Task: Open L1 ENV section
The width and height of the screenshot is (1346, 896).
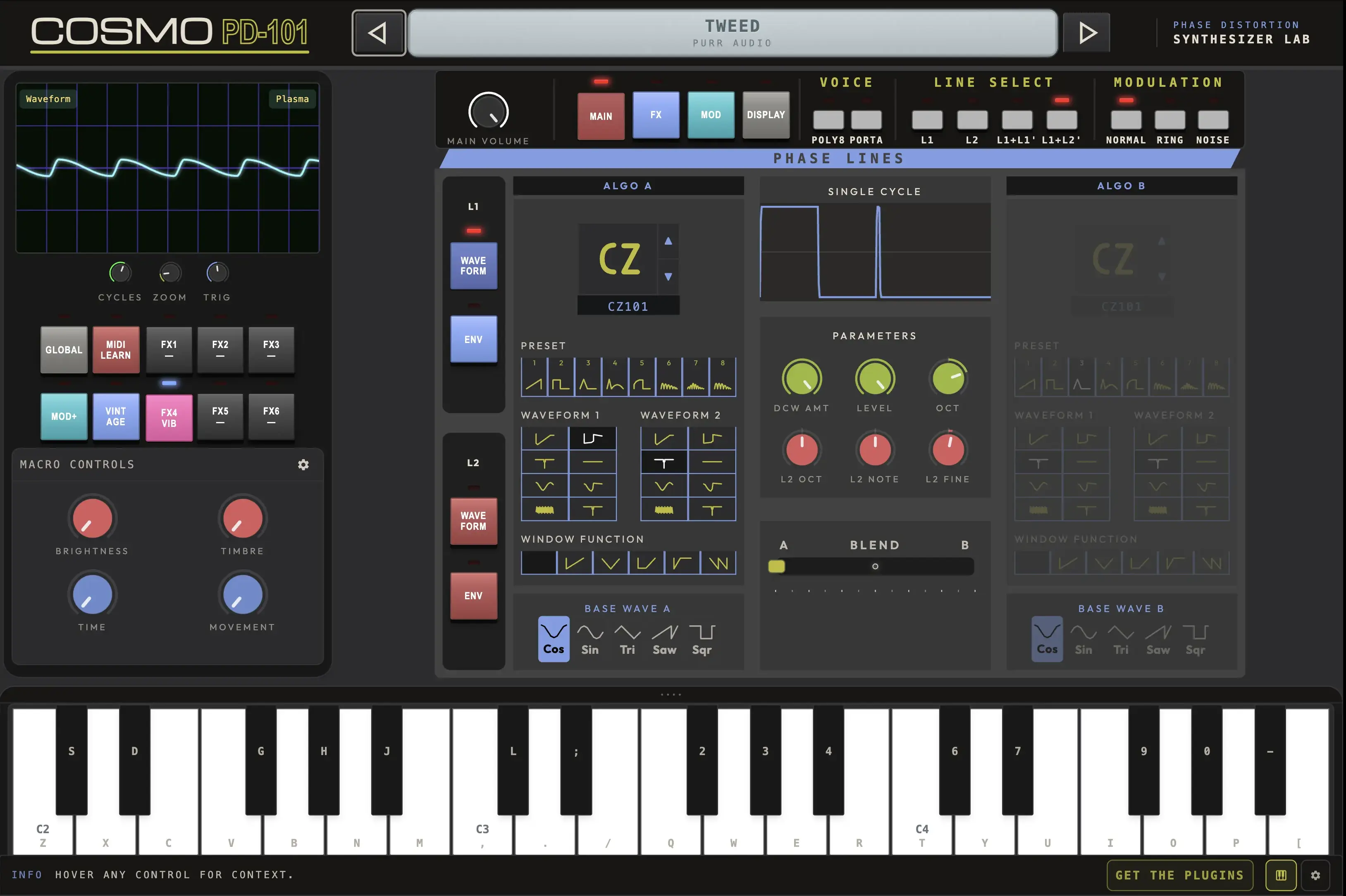Action: 473,339
